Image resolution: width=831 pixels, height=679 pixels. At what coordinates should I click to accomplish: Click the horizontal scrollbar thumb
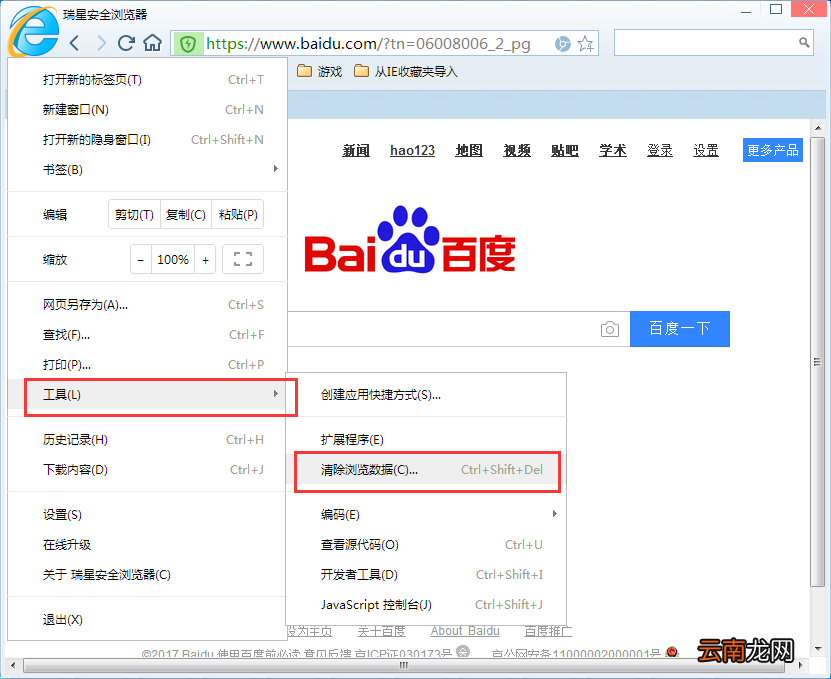point(404,665)
